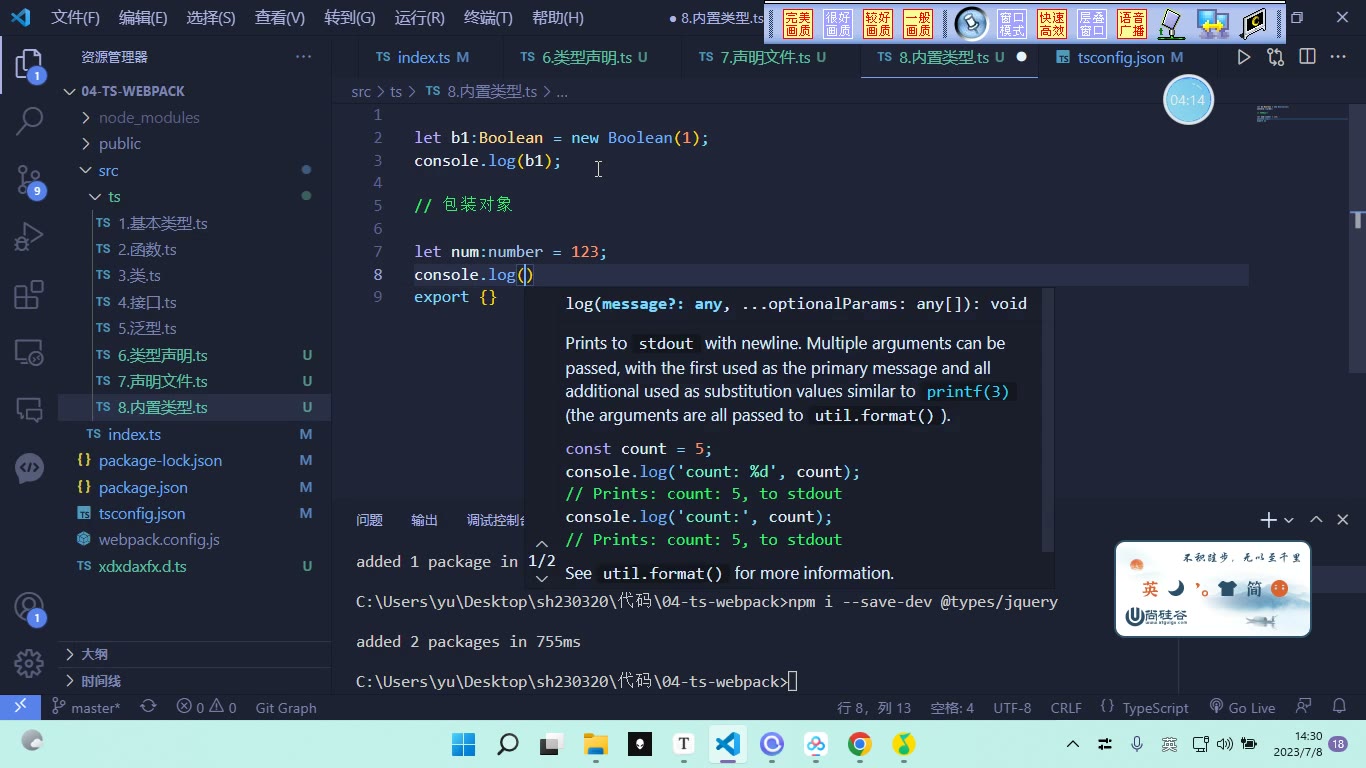Select 较好画质 quality option
The image size is (1366, 768).
[x=878, y=24]
